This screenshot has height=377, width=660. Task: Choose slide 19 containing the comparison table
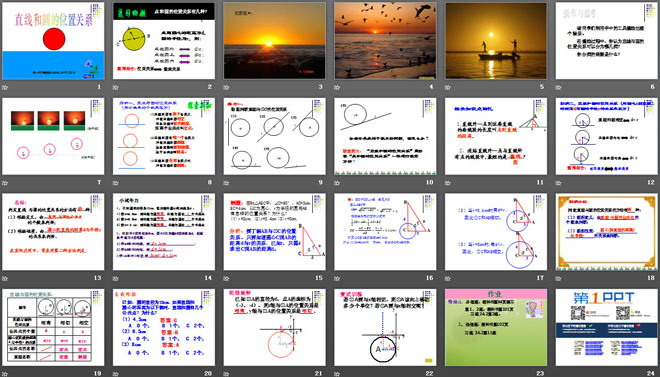tap(53, 327)
